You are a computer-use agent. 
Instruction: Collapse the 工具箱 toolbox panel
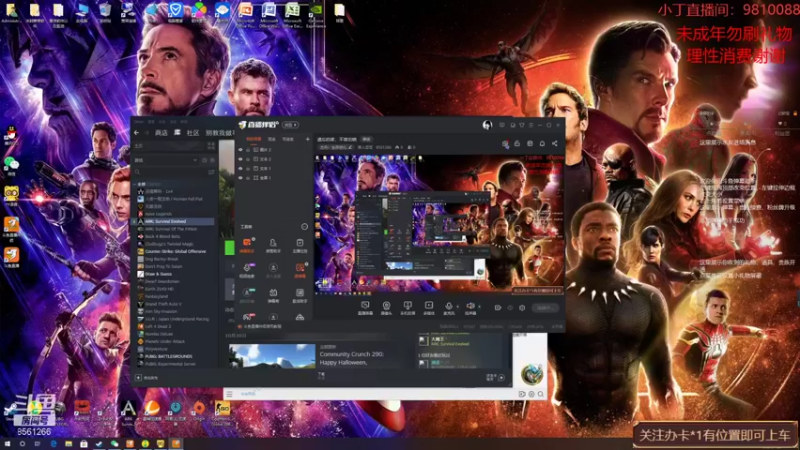[x=305, y=227]
